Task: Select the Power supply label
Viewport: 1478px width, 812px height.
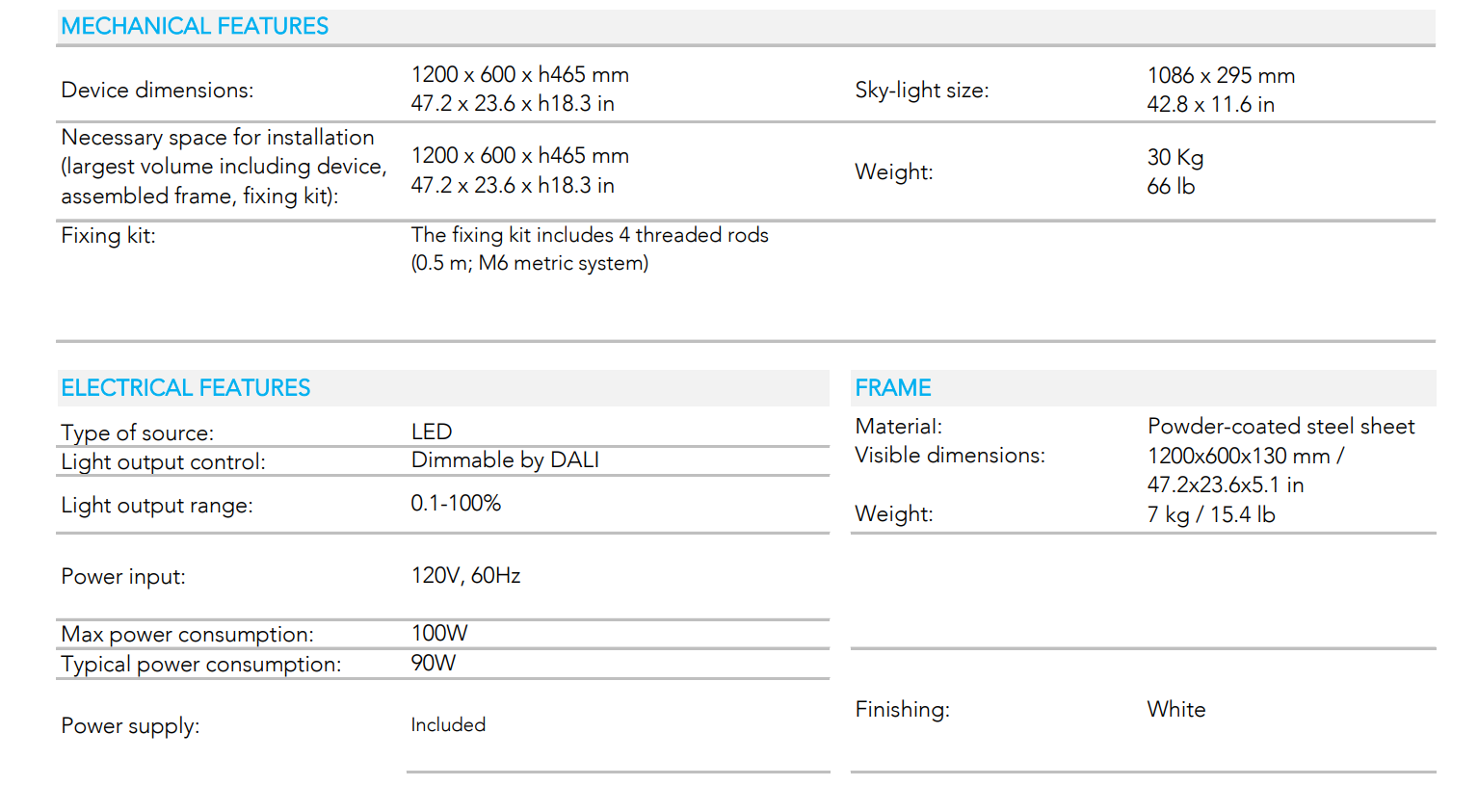Action: [x=130, y=725]
